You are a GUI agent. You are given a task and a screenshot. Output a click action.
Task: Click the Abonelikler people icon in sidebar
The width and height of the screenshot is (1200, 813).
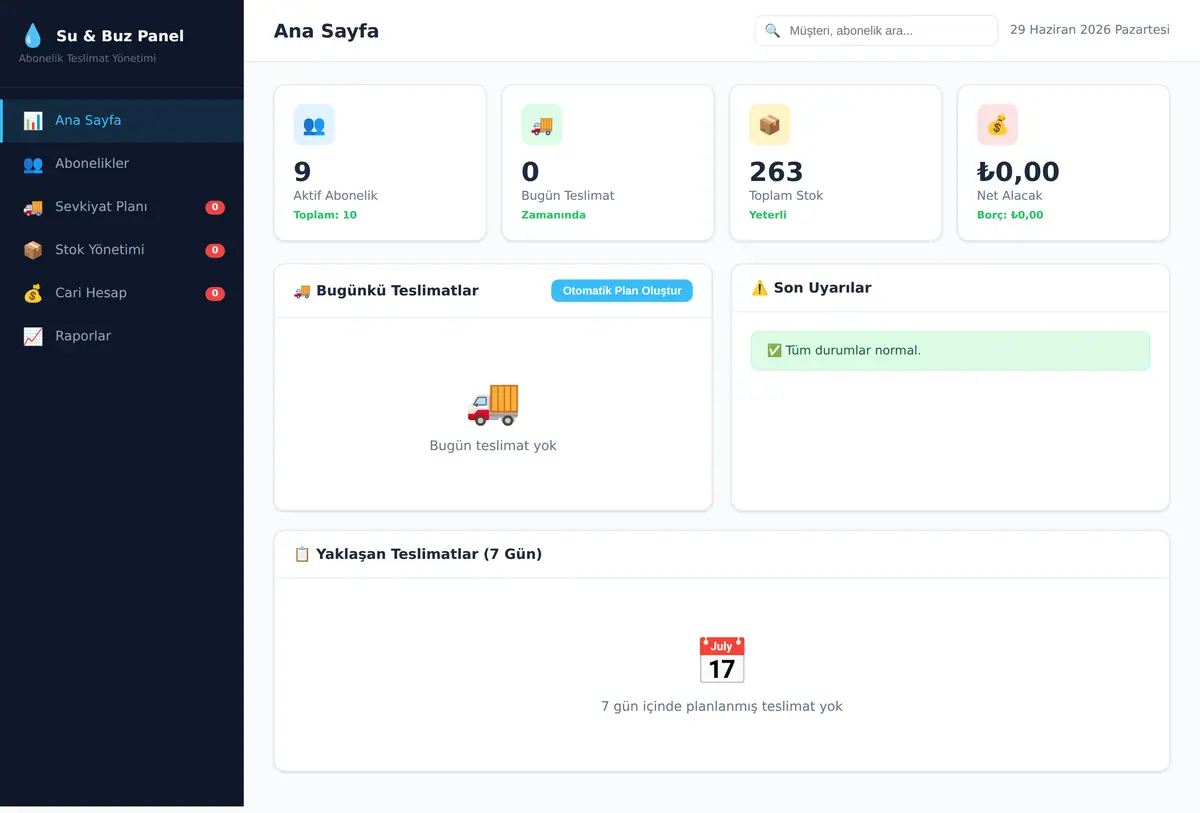(33, 164)
